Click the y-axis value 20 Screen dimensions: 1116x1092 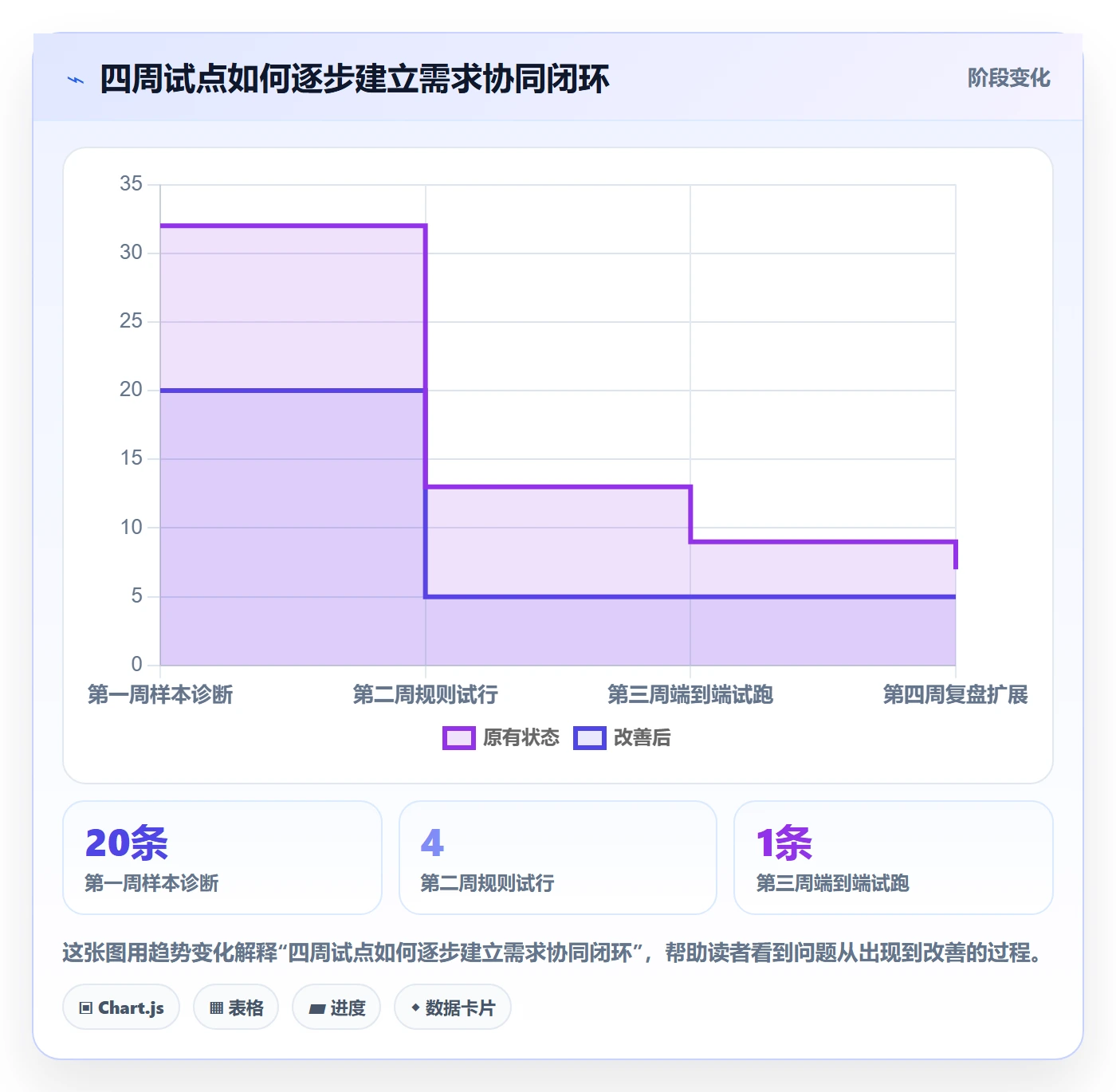click(132, 390)
